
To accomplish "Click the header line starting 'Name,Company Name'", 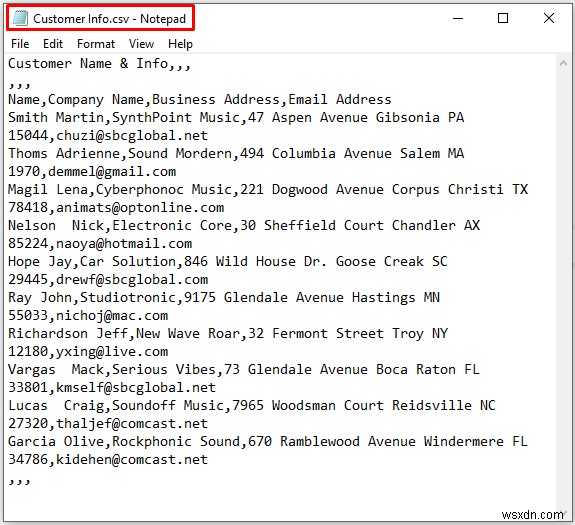I will 200,100.
